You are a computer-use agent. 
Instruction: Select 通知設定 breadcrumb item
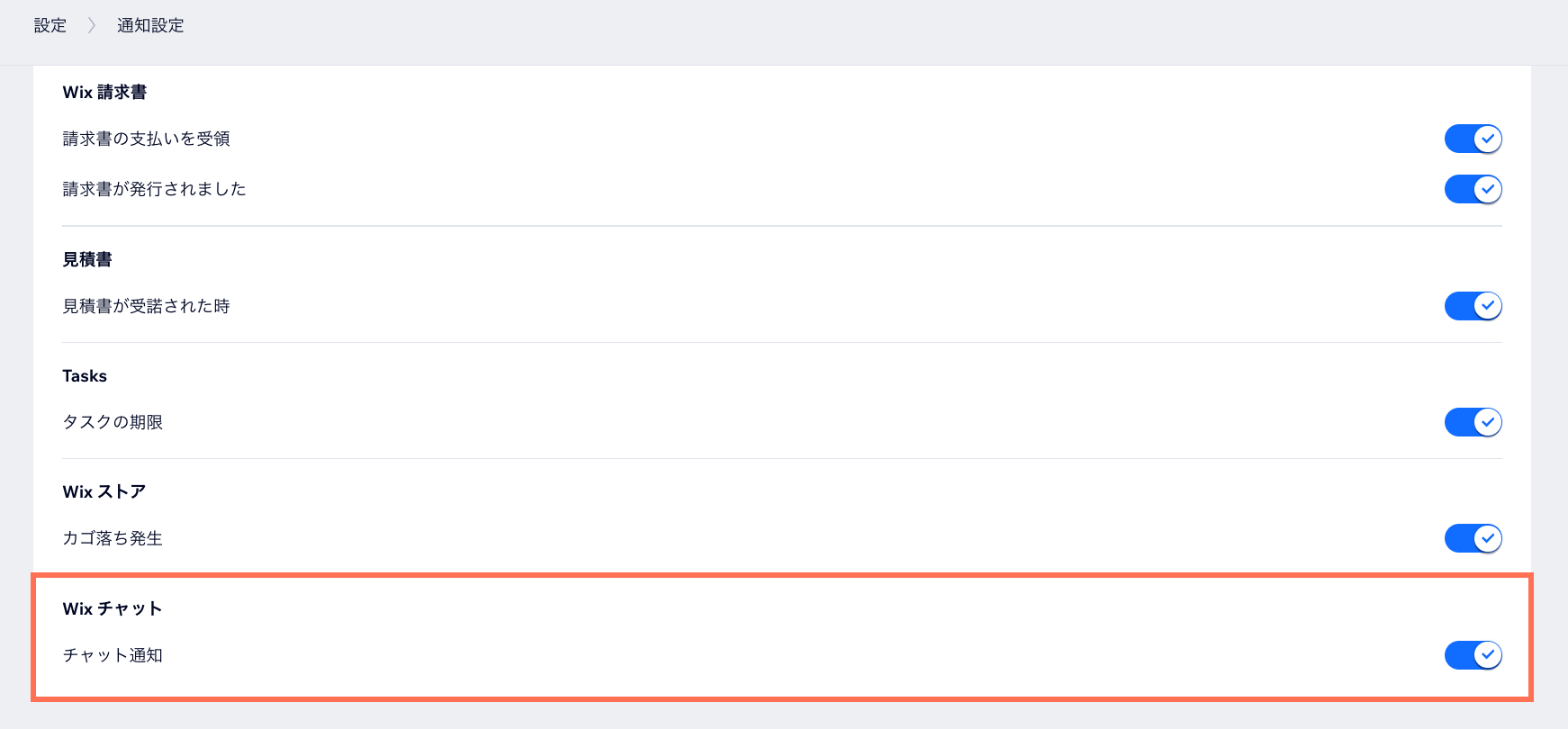150,25
